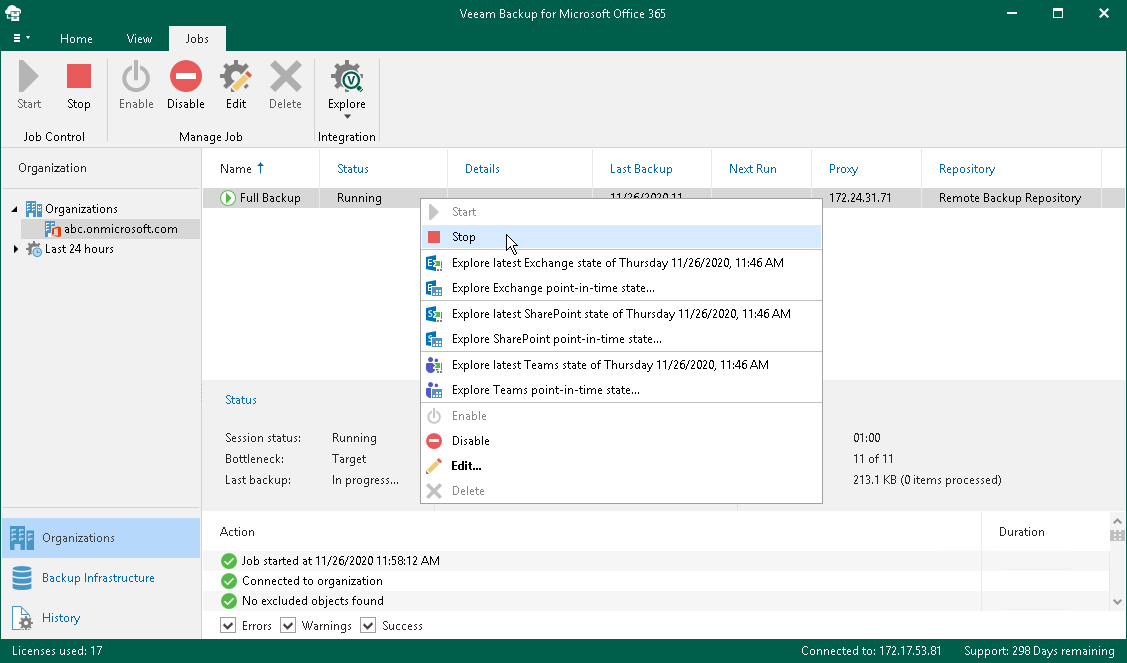Choose Stop in the context menu
1127x663 pixels.
[463, 237]
